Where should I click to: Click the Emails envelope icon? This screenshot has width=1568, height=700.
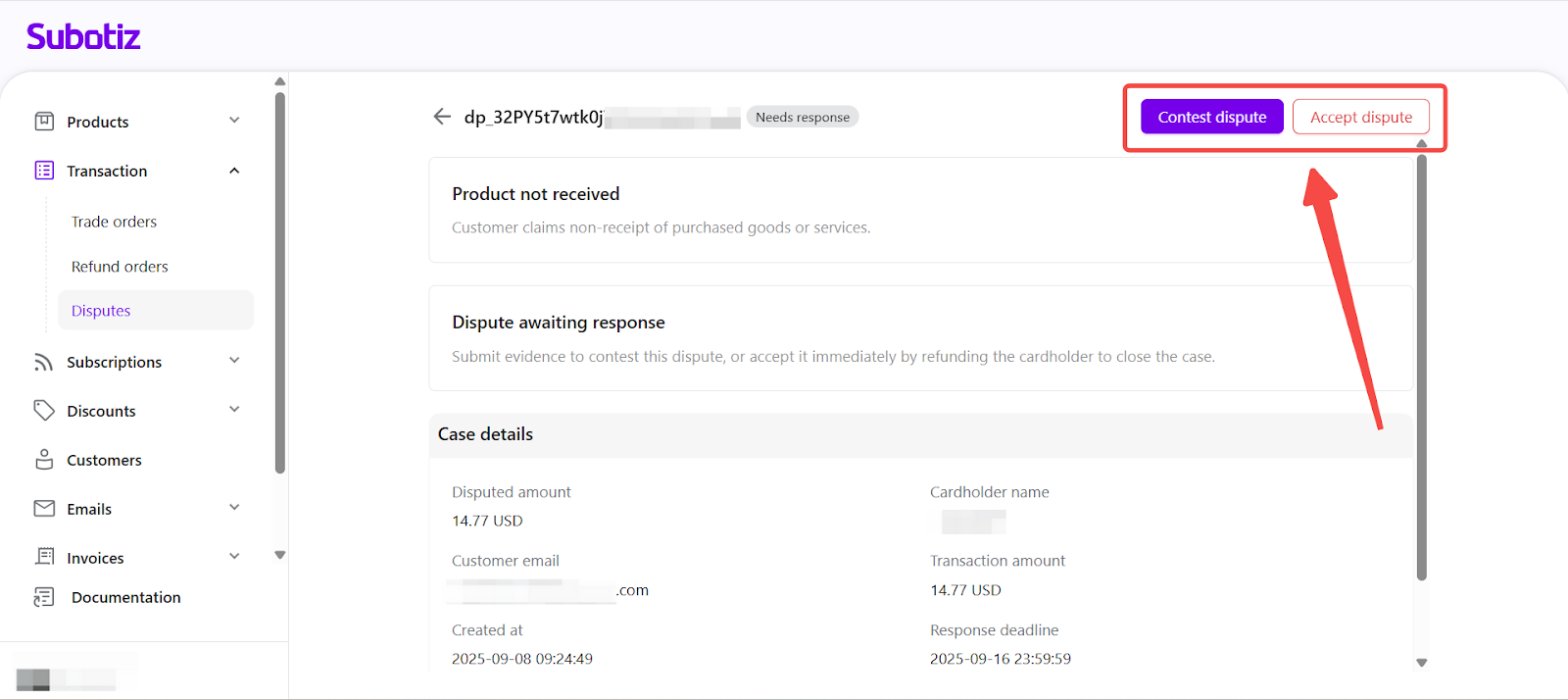(44, 509)
